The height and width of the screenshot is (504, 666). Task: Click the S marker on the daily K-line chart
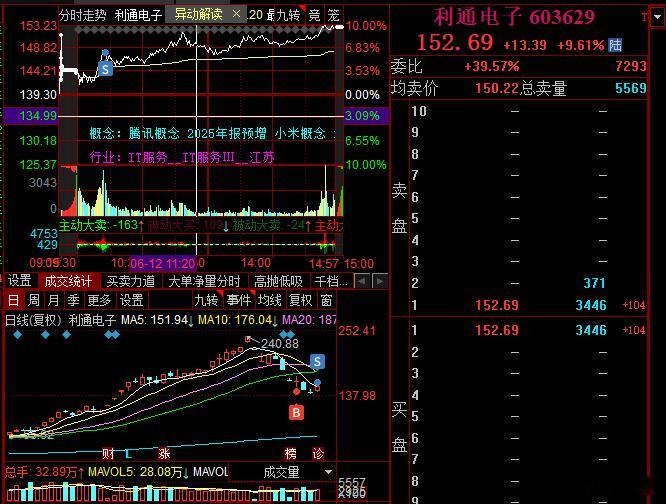tap(317, 362)
